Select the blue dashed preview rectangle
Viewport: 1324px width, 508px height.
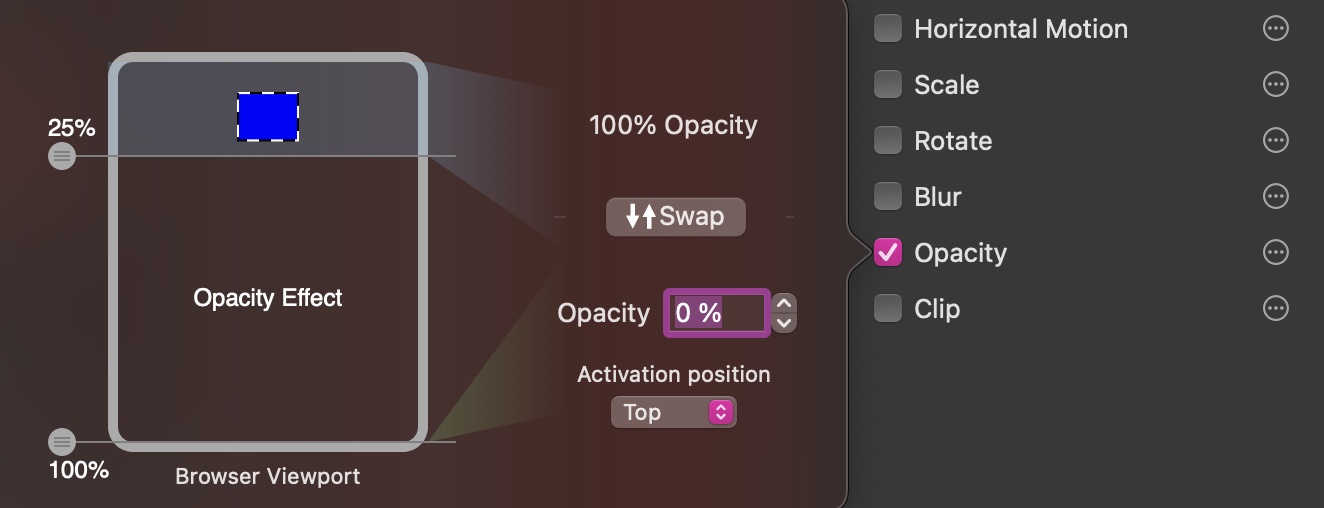pos(268,117)
